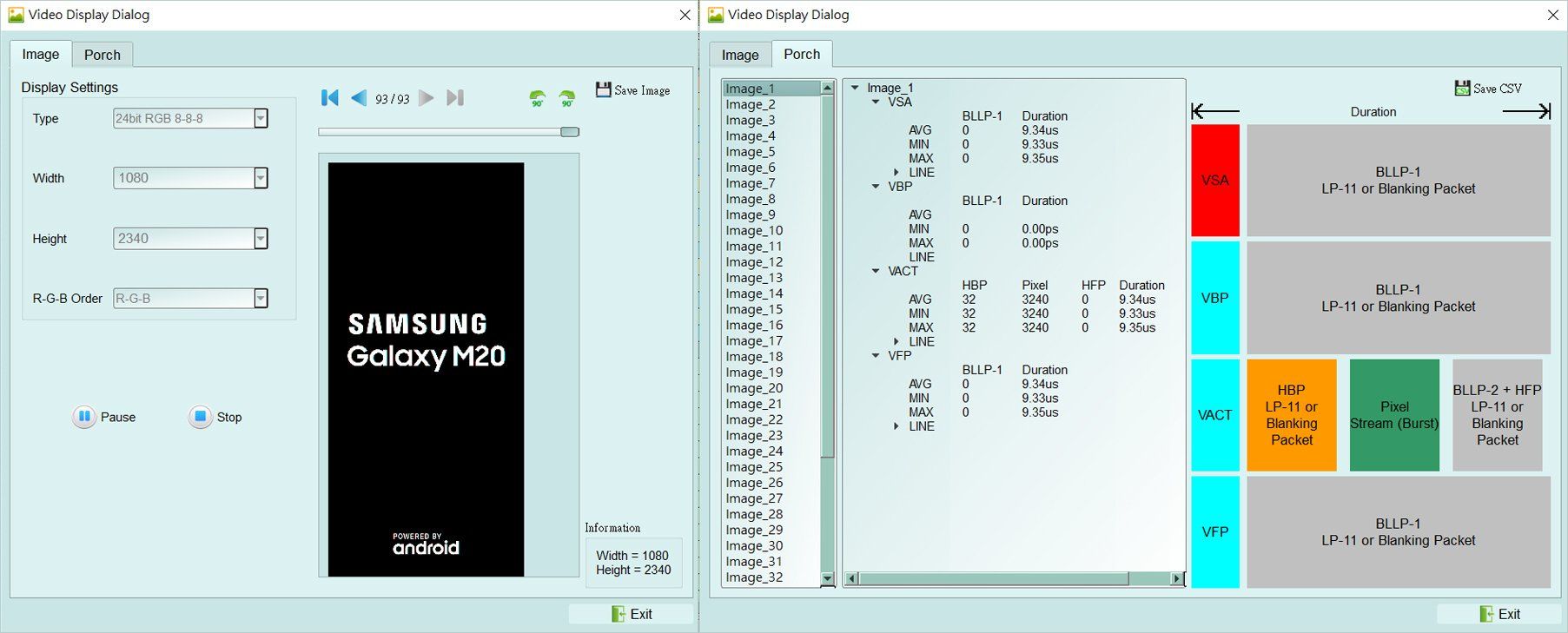Screen dimensions: 1568x633
Task: Expand LINE under VACT node
Action: tap(896, 341)
